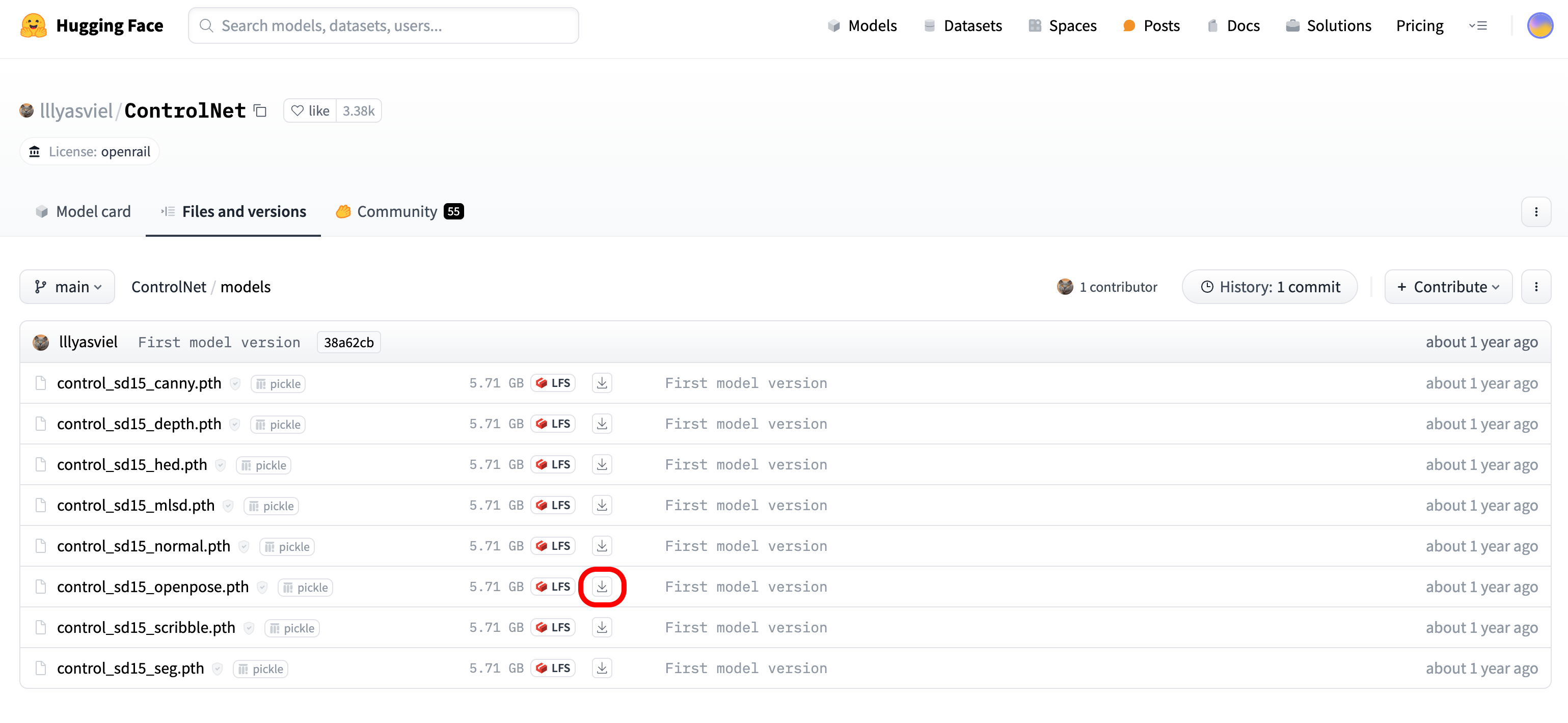This screenshot has height=723, width=1568.
Task: Open user profile avatar menu
Action: 1539,25
